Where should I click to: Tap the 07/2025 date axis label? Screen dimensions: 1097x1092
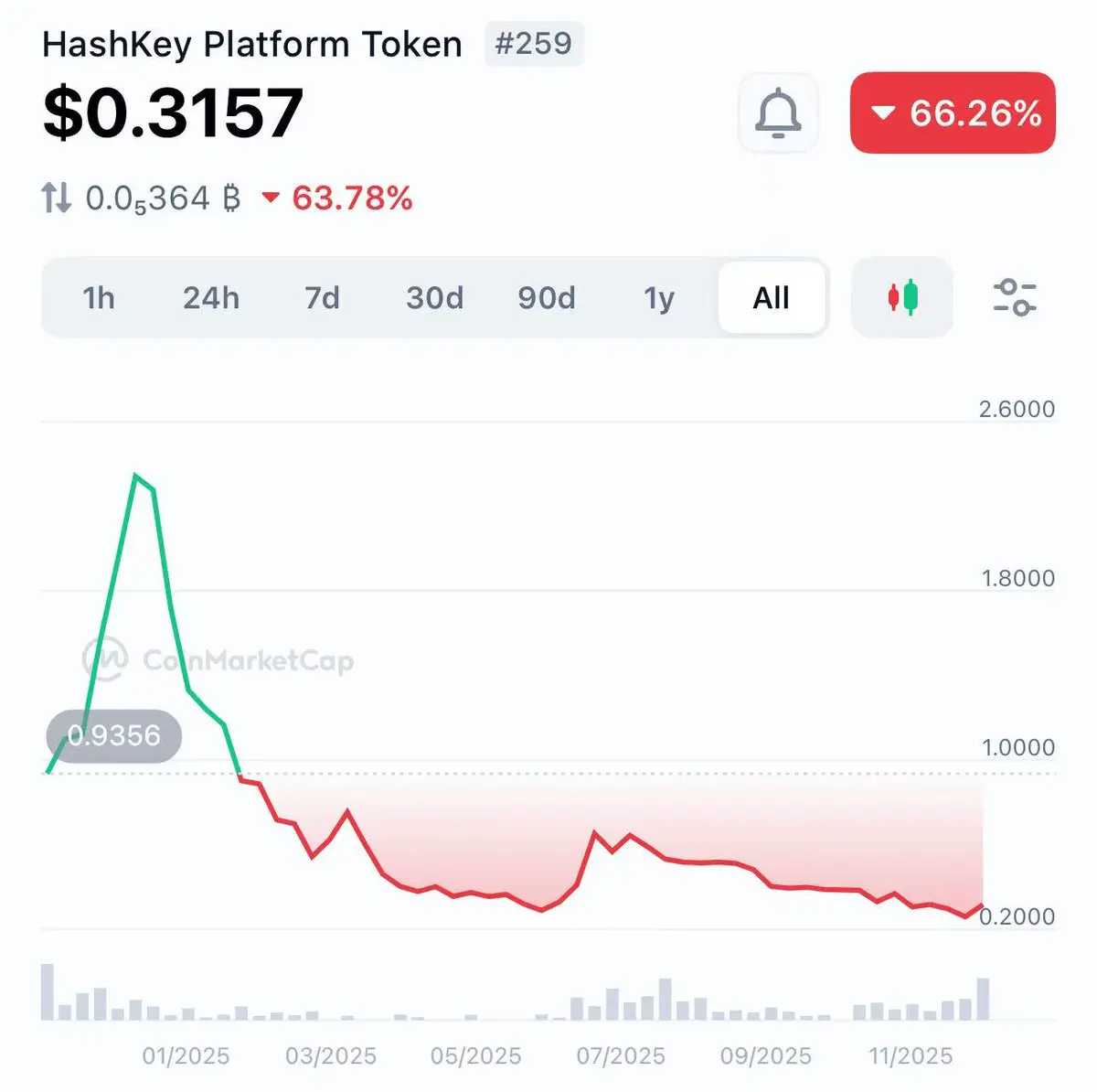621,1056
